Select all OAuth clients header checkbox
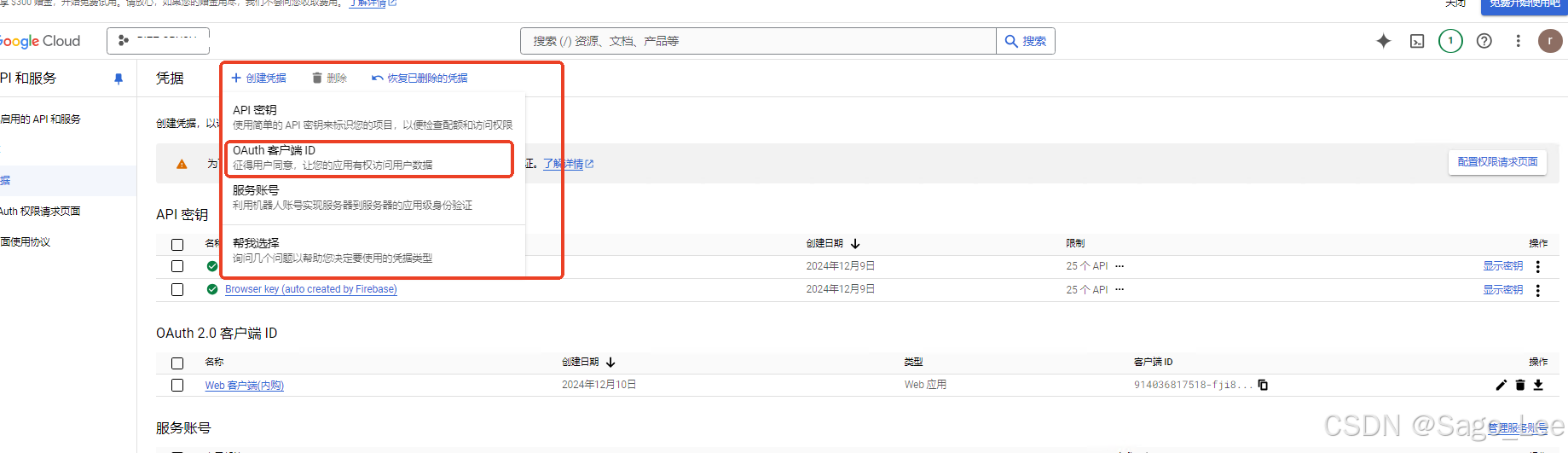The image size is (1568, 453). coord(177,363)
